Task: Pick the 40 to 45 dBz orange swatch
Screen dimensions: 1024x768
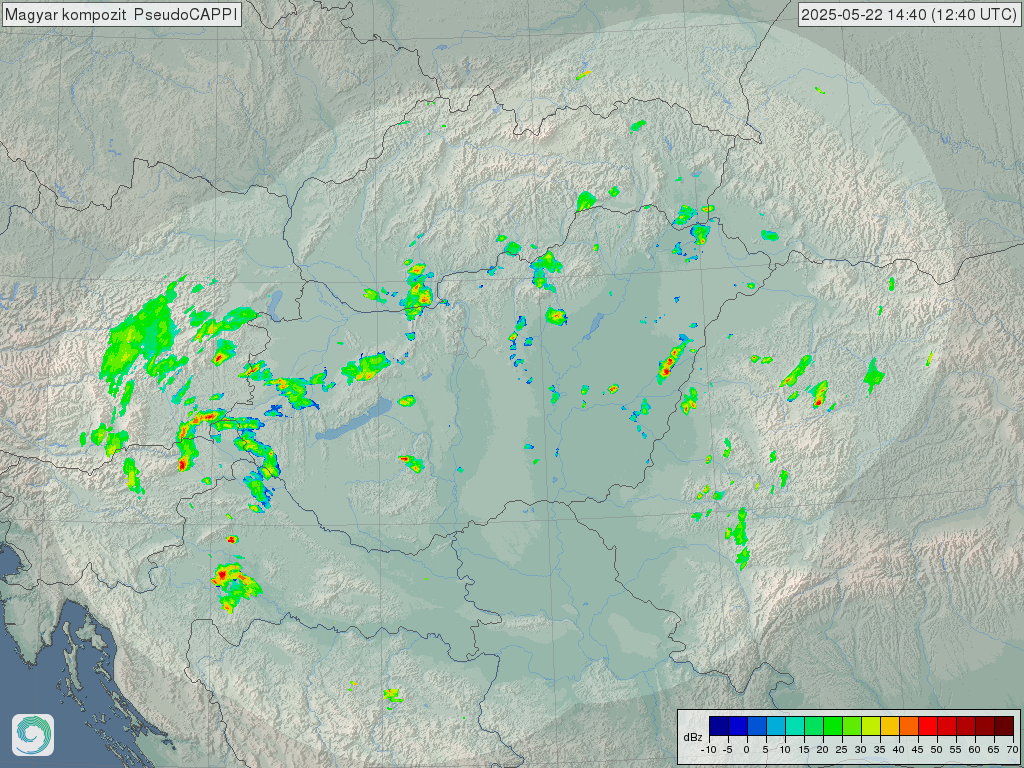Action: pos(908,726)
